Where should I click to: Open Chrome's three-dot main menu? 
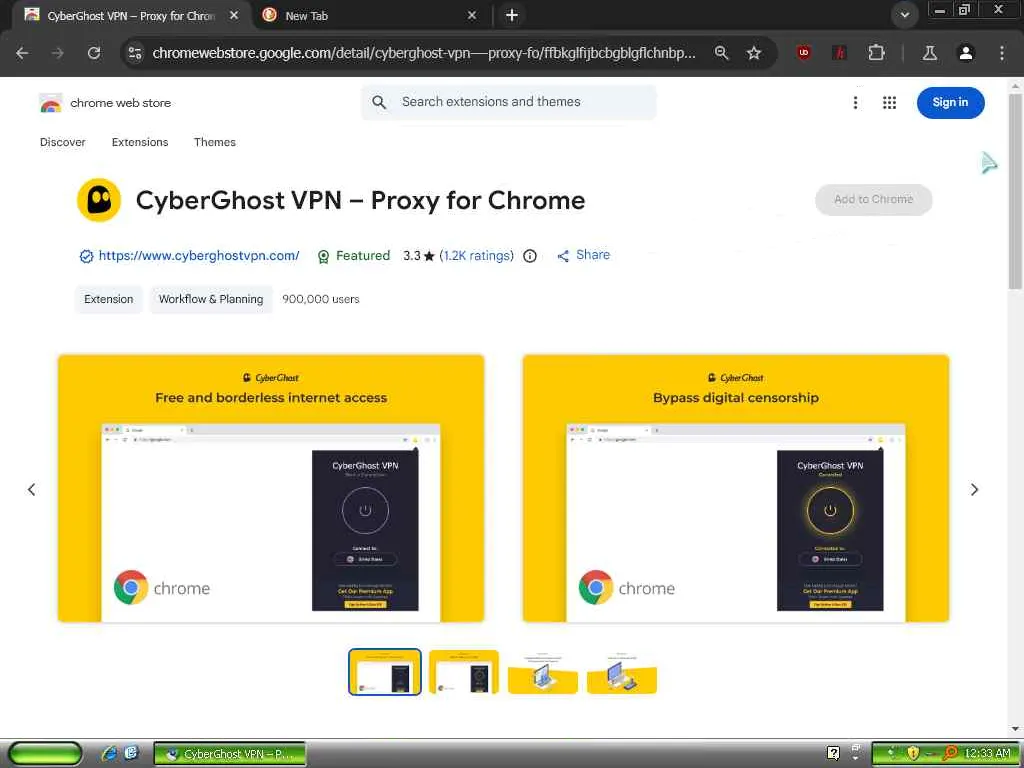coord(1002,53)
